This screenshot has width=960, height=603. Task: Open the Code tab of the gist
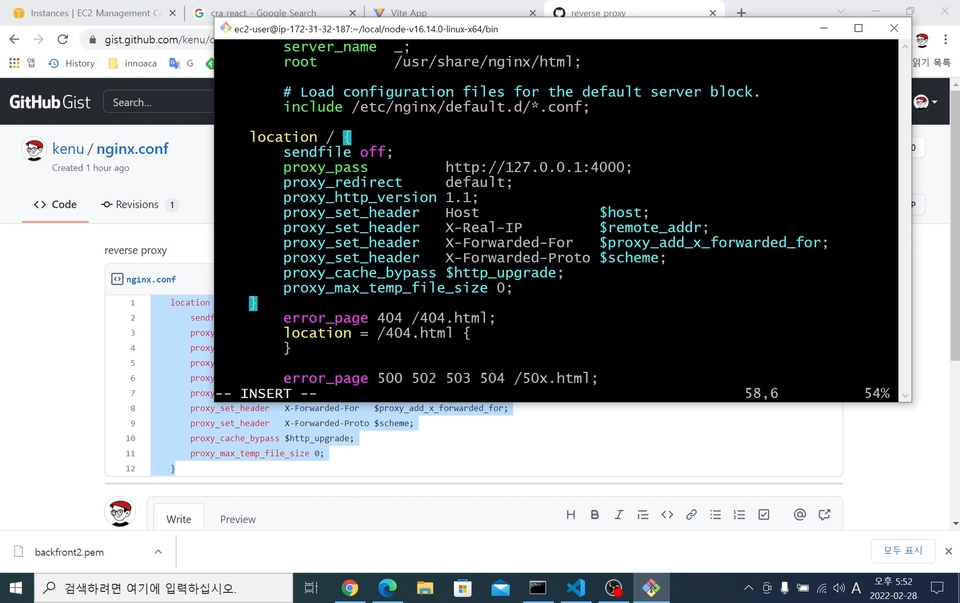(55, 204)
